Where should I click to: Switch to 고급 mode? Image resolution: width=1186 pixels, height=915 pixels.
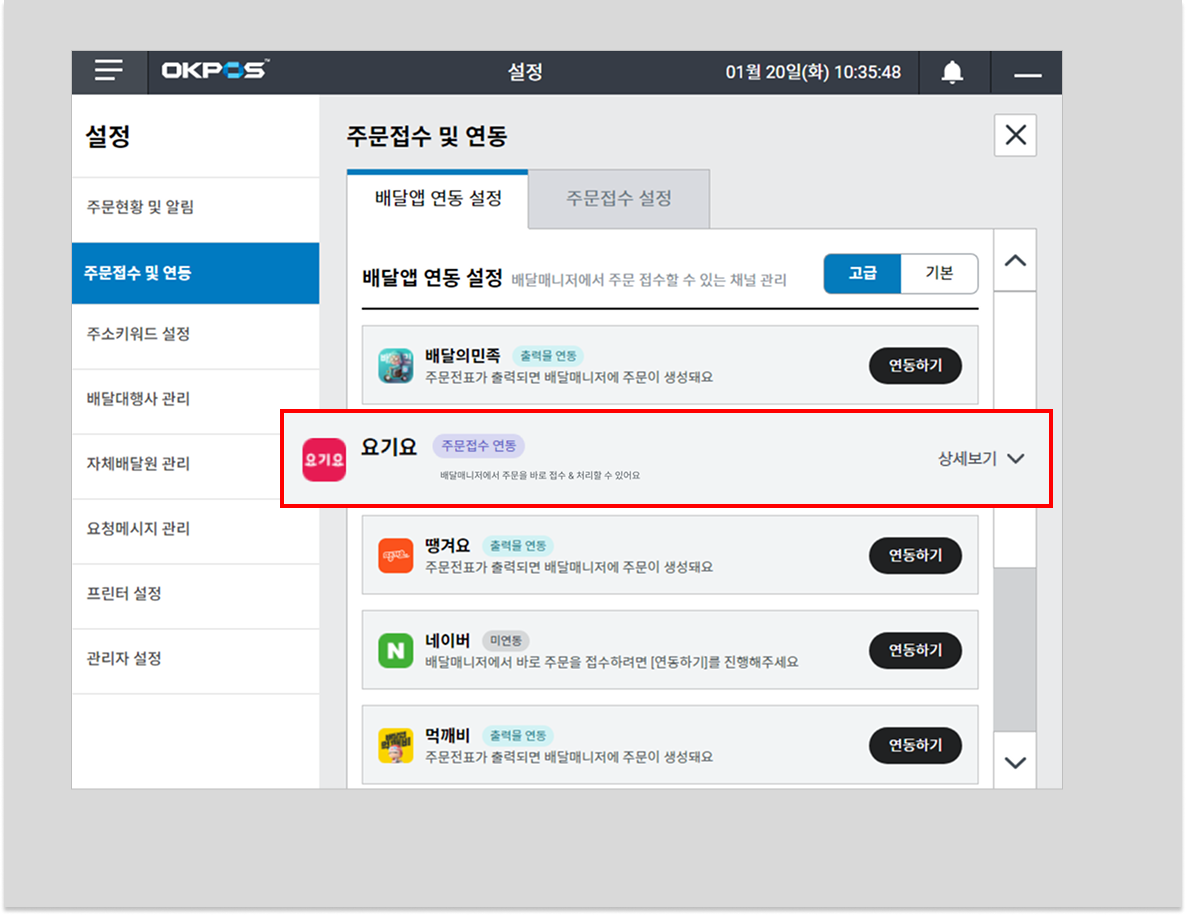[862, 273]
